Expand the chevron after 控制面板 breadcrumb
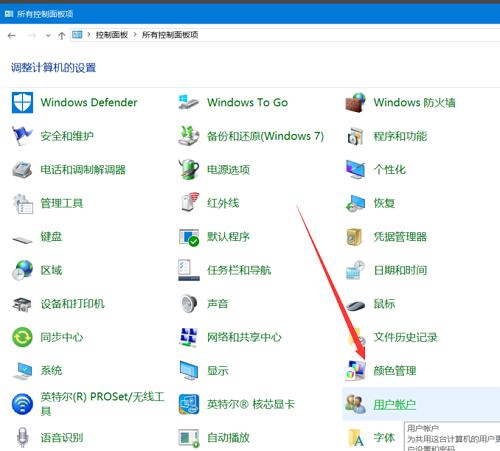 pyautogui.click(x=135, y=35)
